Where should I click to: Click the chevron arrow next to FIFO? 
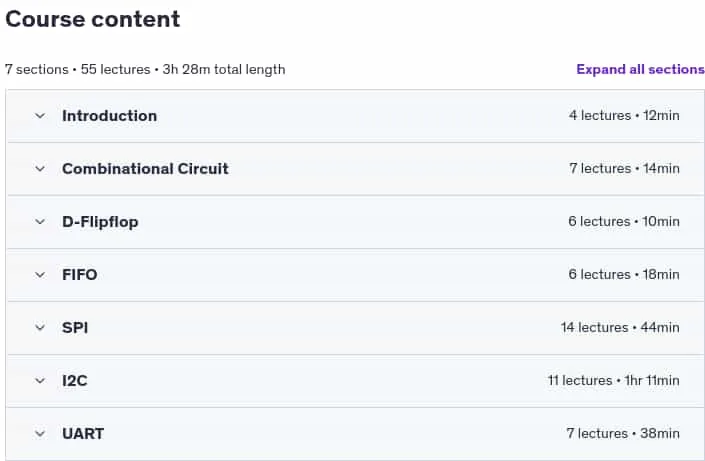(40, 275)
